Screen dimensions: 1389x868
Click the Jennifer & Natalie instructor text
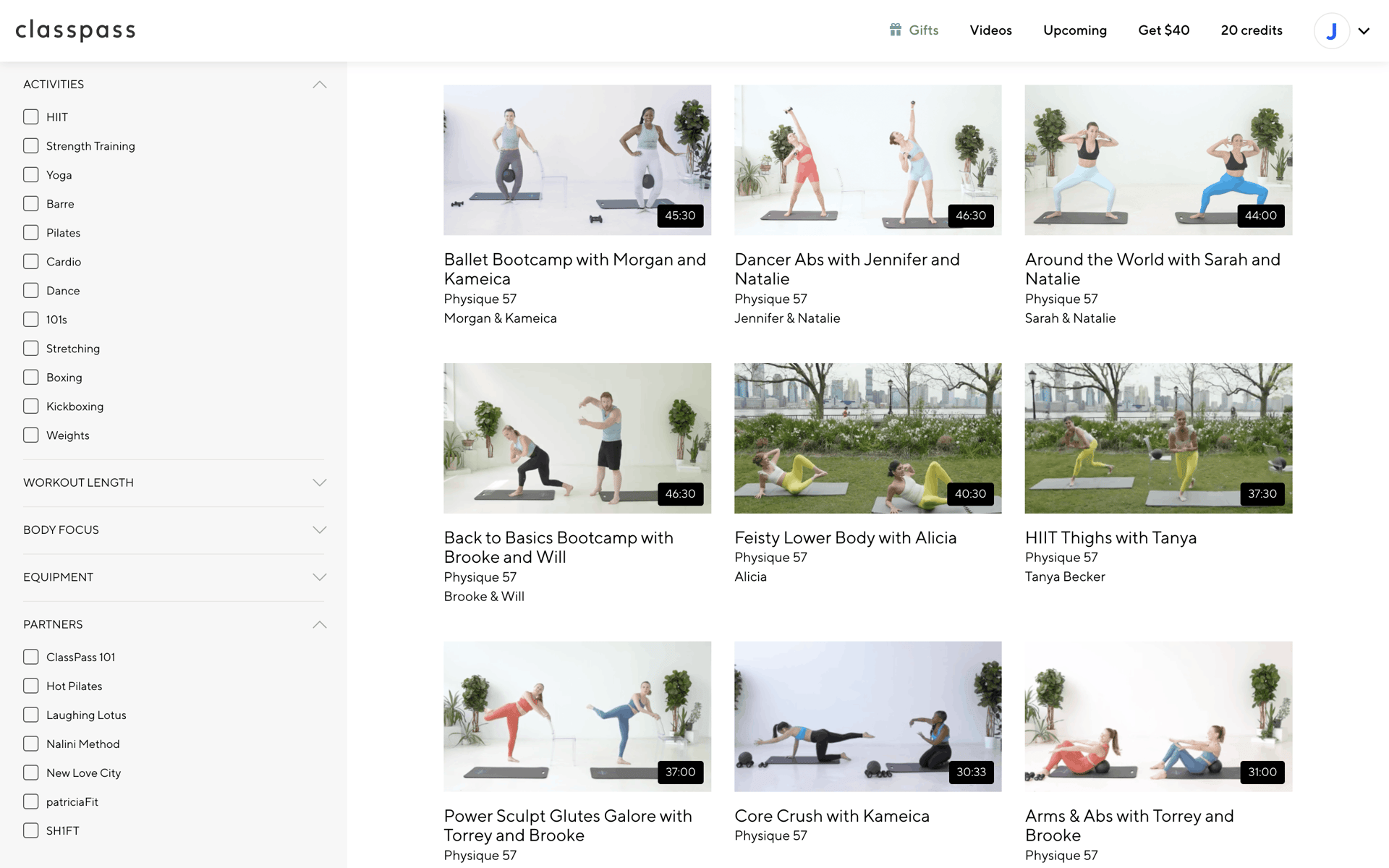[x=787, y=318]
